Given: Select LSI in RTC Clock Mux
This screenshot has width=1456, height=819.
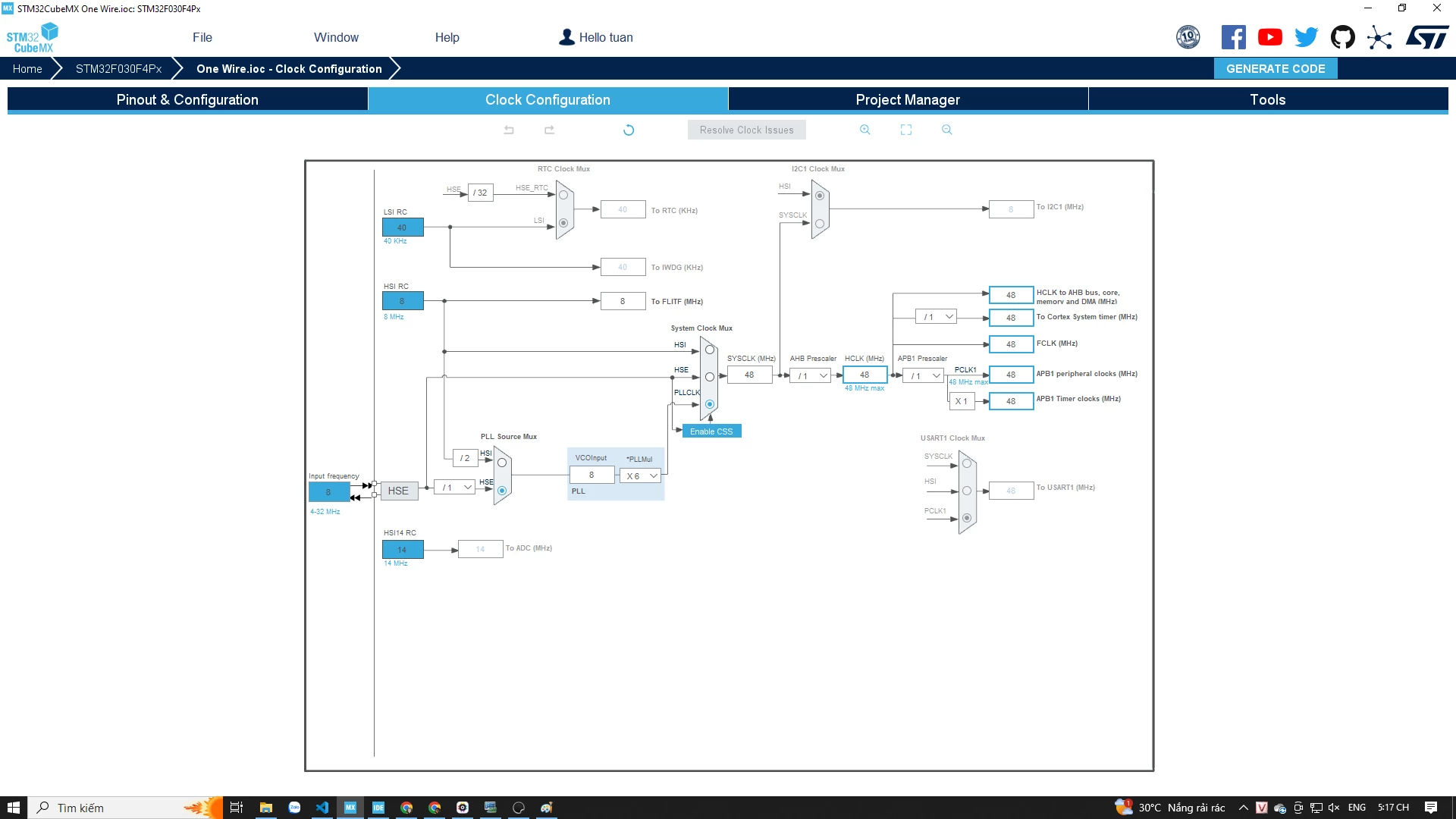Looking at the screenshot, I should 563,223.
